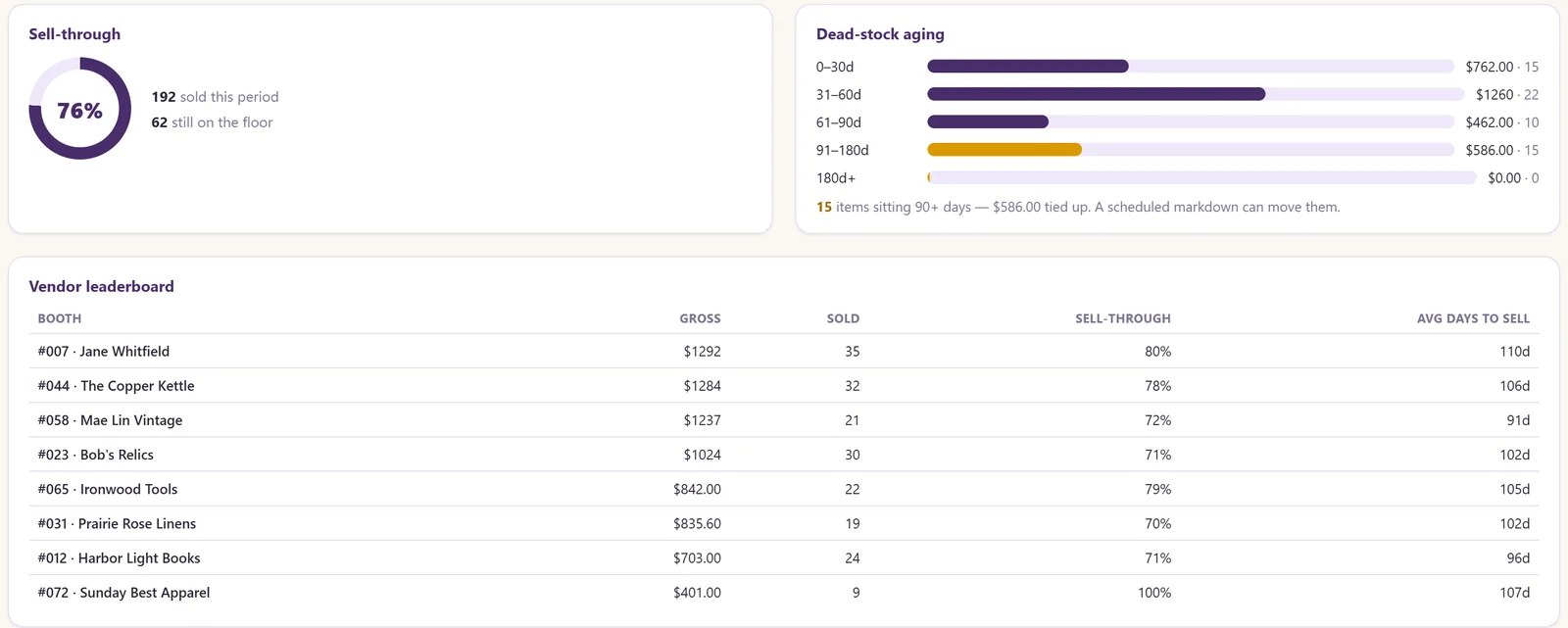Click the 62 still on the floor text

pyautogui.click(x=212, y=122)
